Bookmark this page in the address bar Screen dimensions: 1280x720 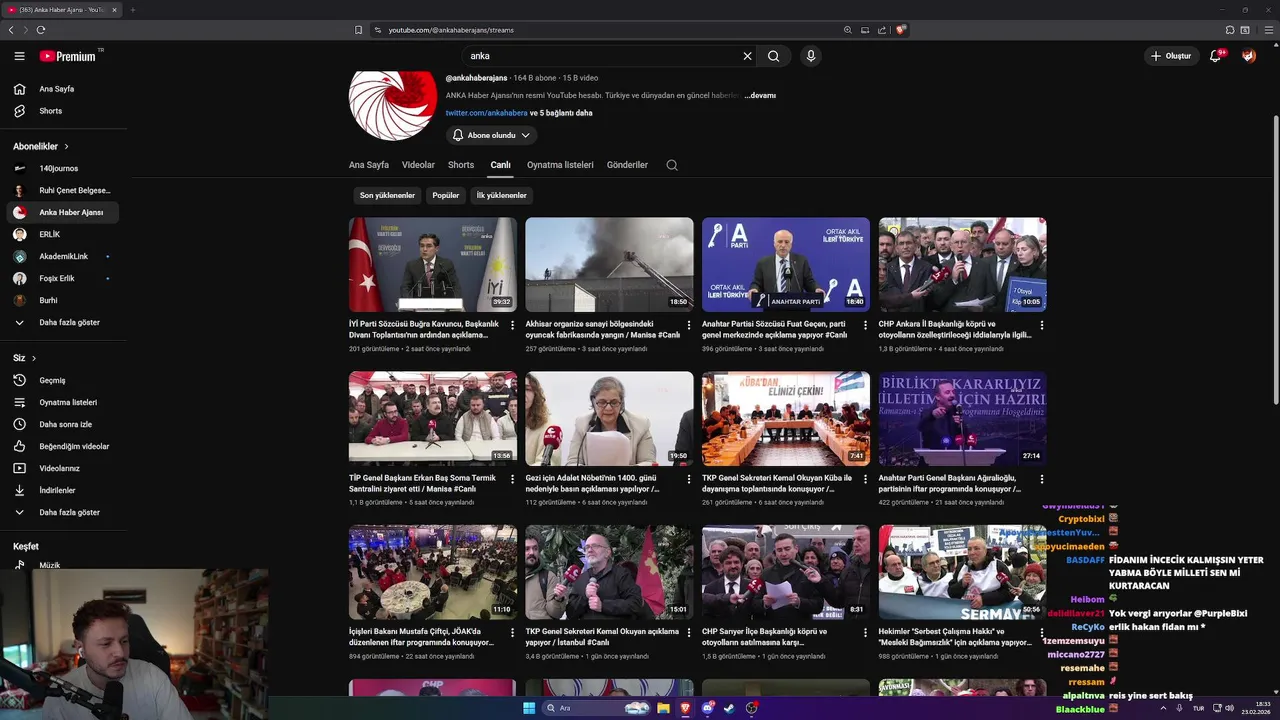(x=358, y=30)
